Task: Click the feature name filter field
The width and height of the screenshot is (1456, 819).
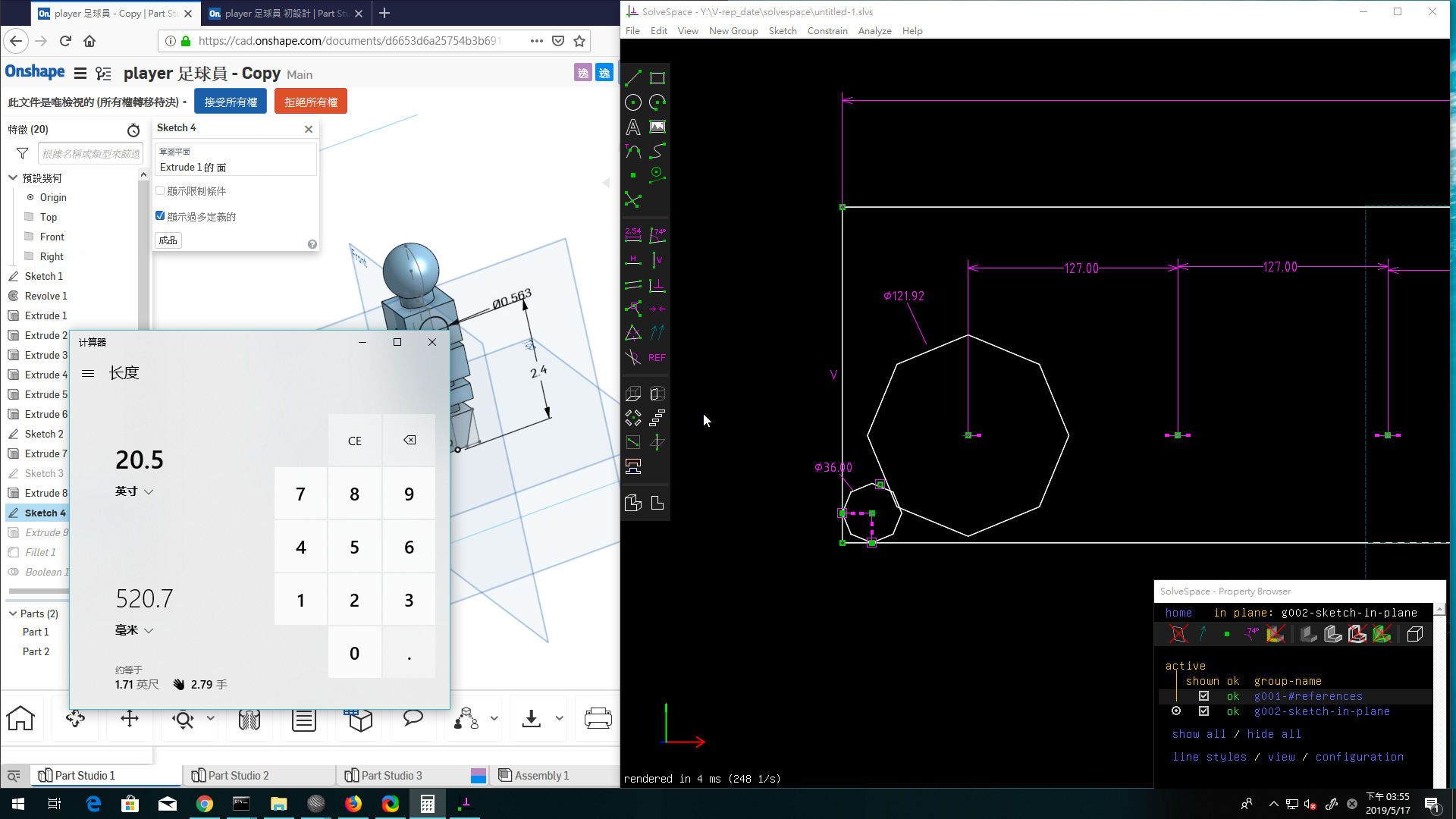Action: tap(90, 154)
